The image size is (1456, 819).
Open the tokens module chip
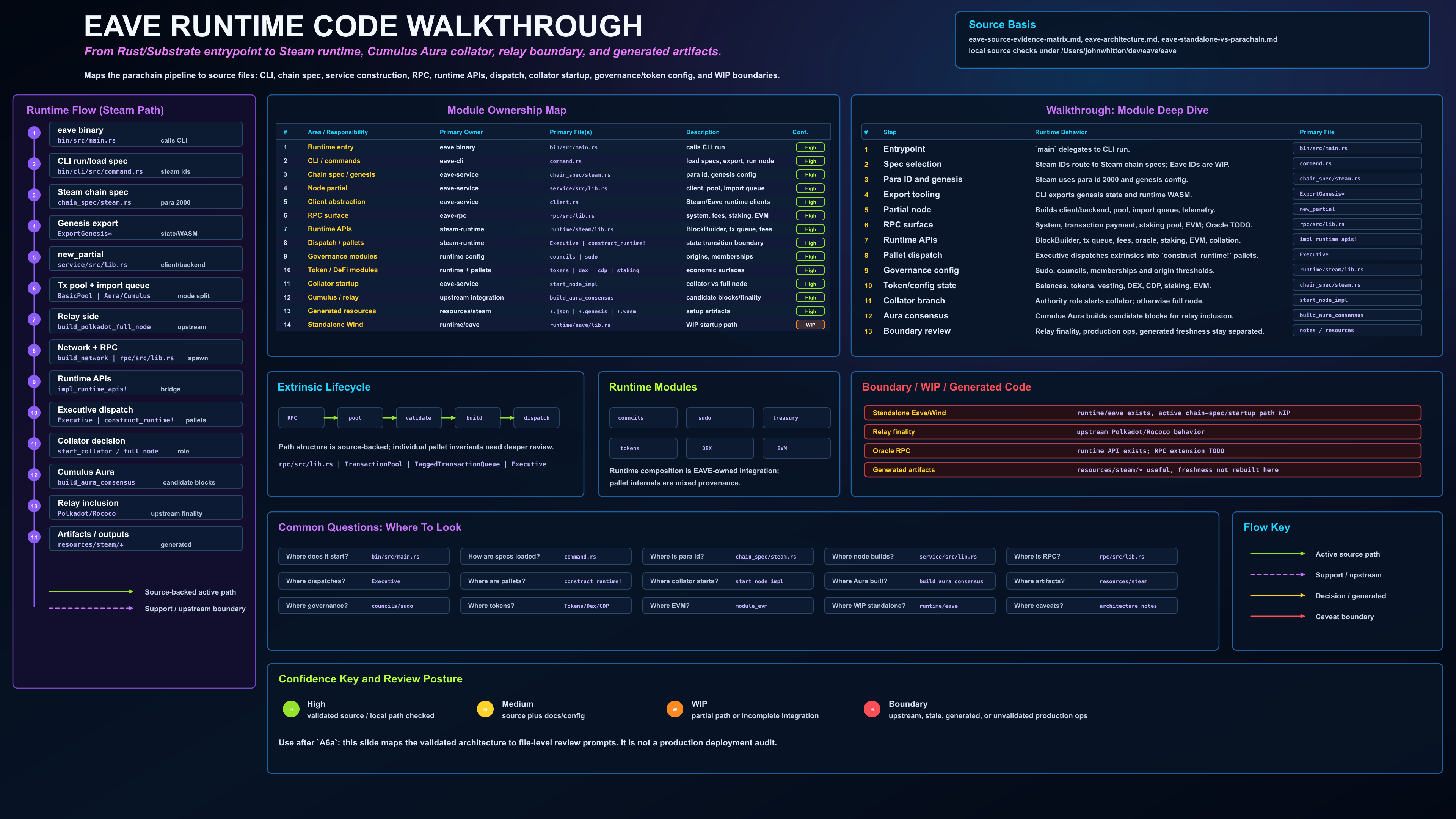[643, 448]
